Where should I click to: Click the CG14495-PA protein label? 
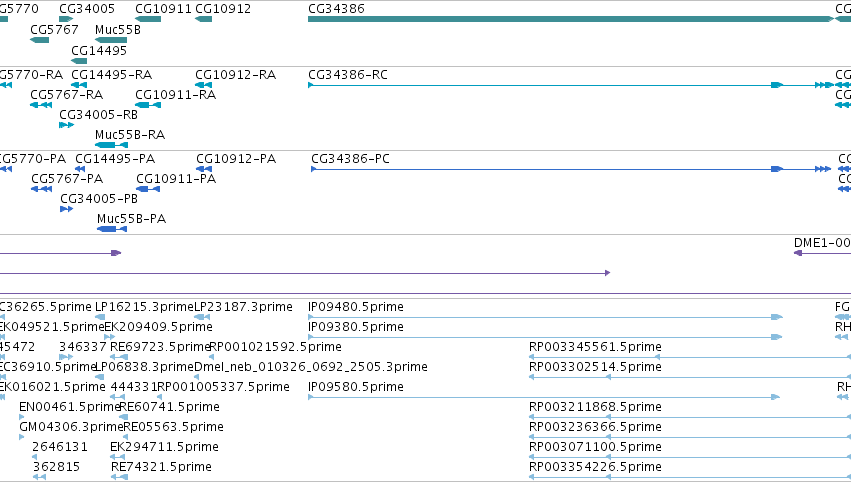(115, 158)
